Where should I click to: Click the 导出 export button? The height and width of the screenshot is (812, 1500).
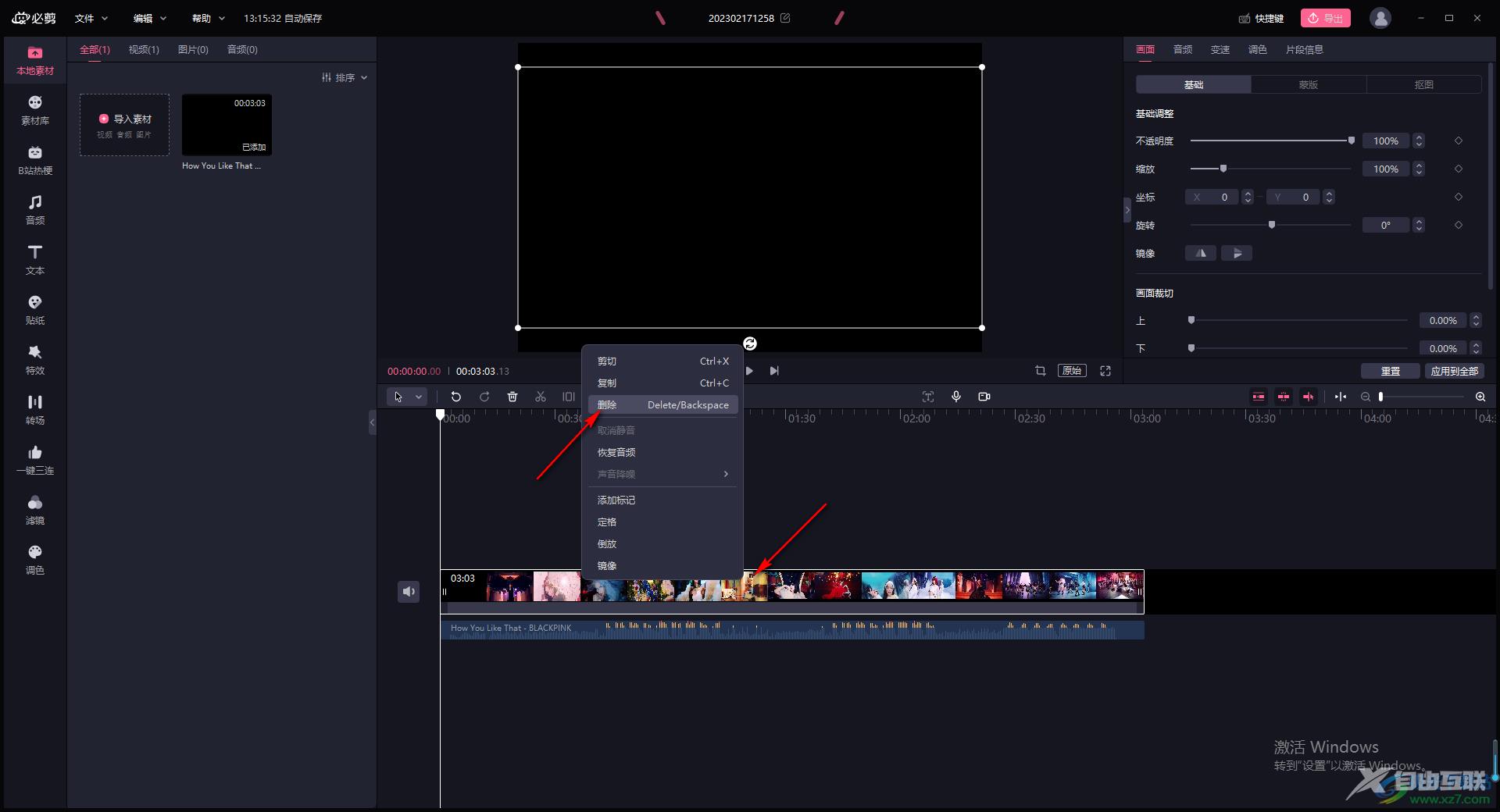point(1326,18)
